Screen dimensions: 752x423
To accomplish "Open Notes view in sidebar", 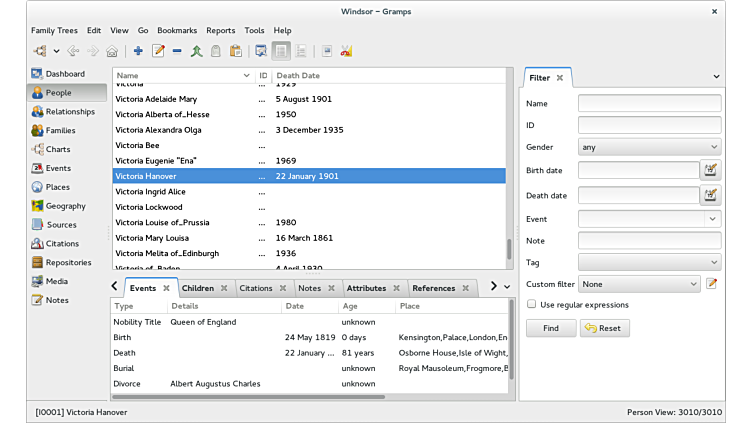I will (67, 300).
